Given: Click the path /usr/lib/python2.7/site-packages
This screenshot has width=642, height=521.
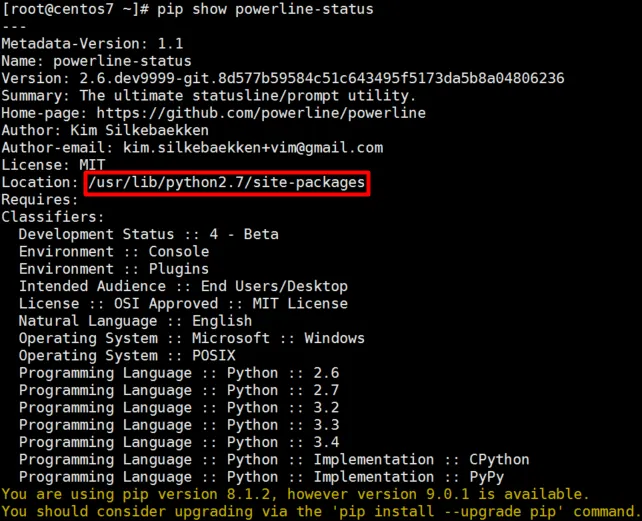Looking at the screenshot, I should pyautogui.click(x=226, y=183).
